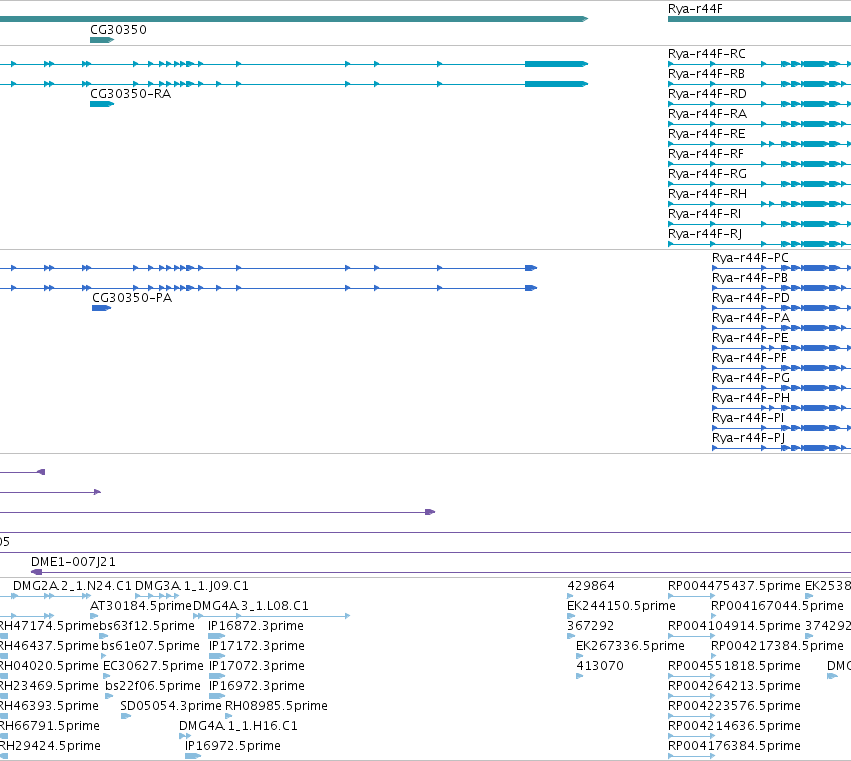
Task: Select RP004264213.5prime entry
Action: [734, 686]
